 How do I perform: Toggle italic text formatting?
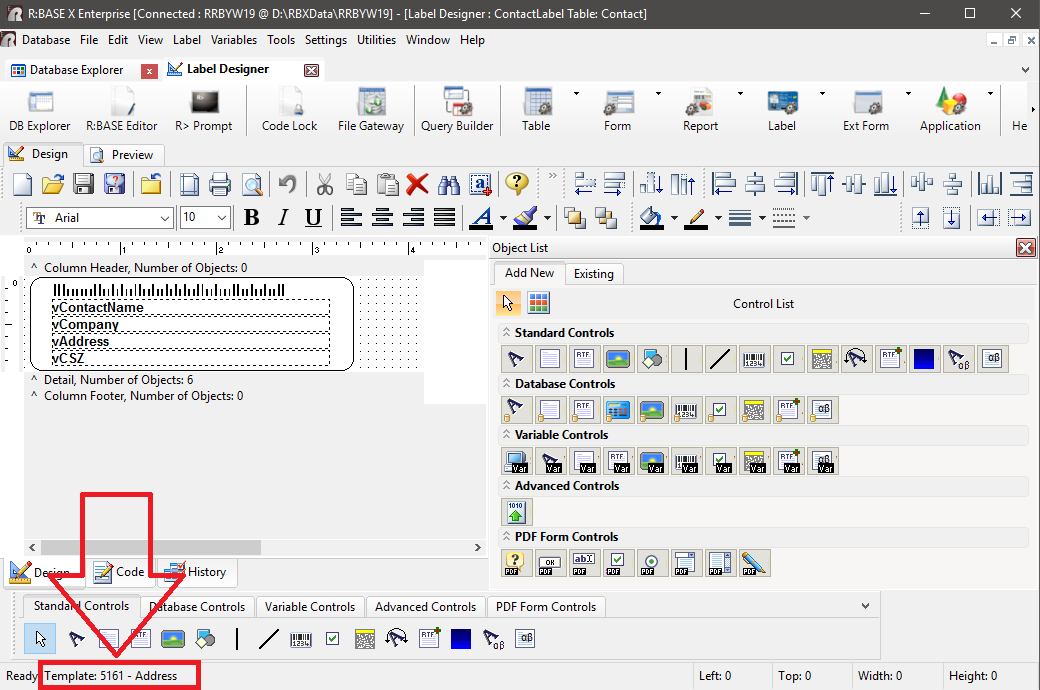point(282,218)
